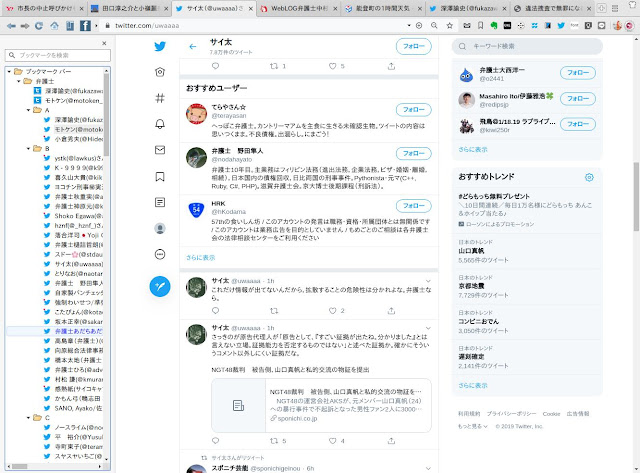Switch to 市長の中止呼びかけ tab
Screen dimensions: 640x473
[x=44, y=8]
